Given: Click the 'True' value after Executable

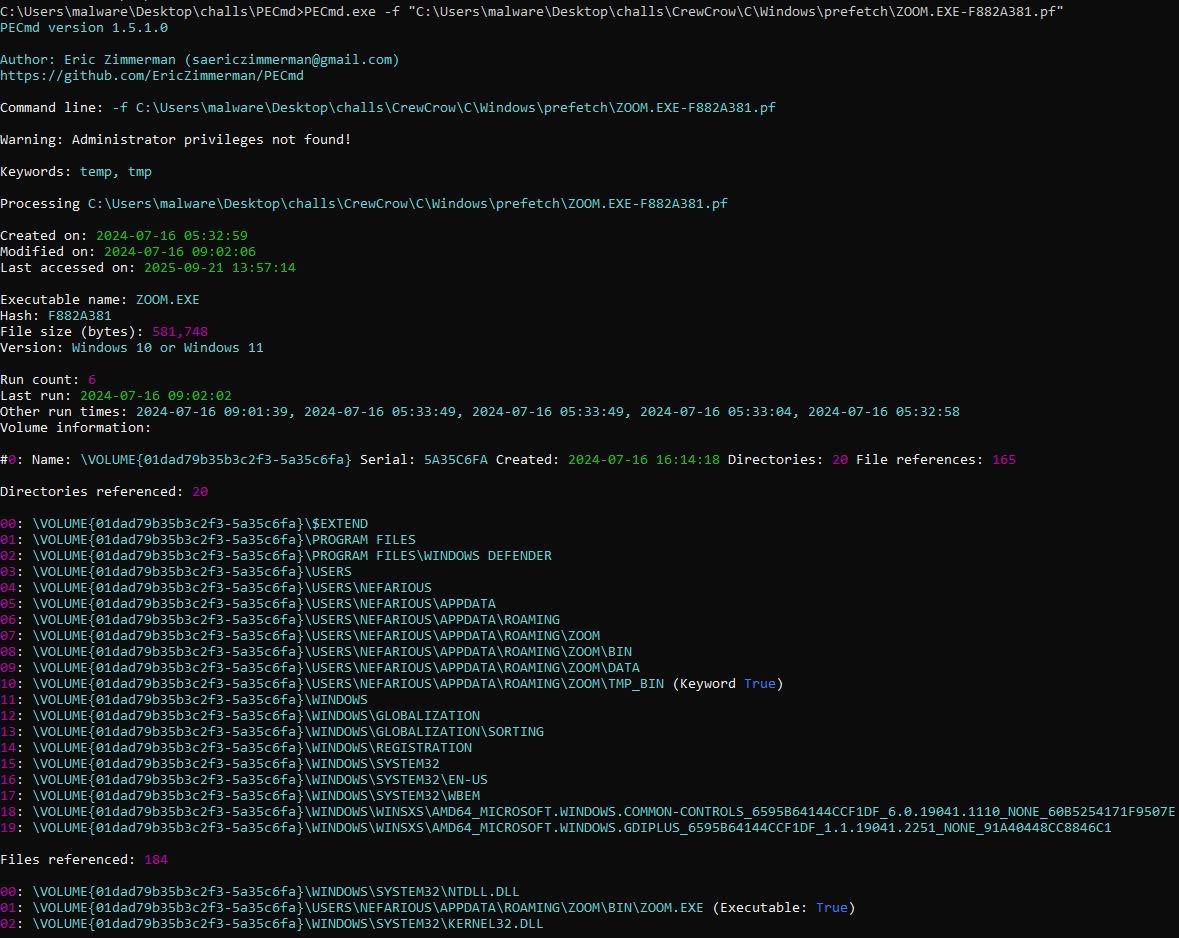Looking at the screenshot, I should [832, 908].
